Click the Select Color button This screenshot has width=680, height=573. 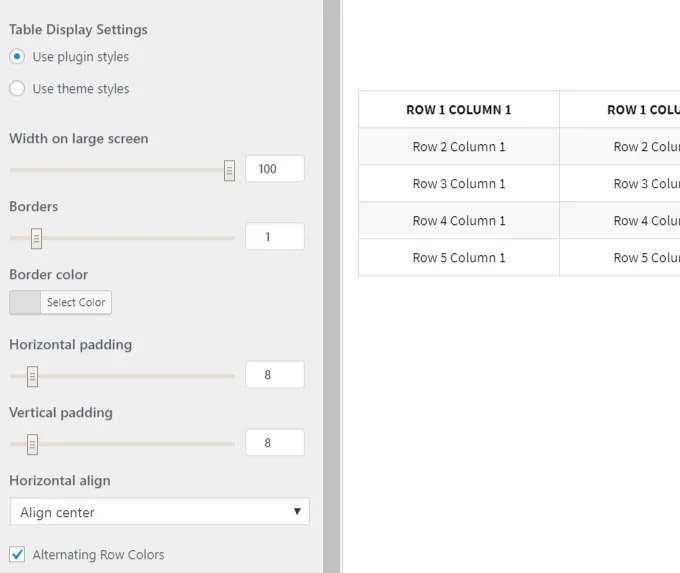[76, 302]
